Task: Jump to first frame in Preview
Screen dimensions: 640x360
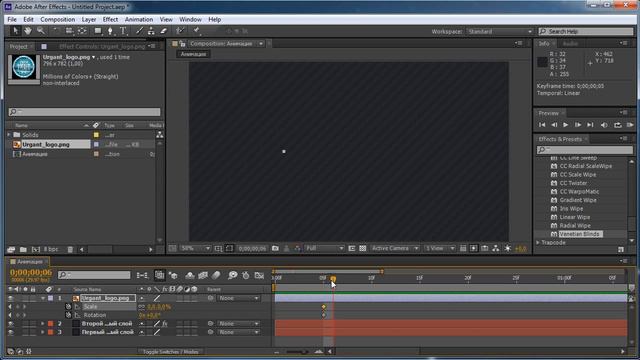Action: (x=542, y=125)
